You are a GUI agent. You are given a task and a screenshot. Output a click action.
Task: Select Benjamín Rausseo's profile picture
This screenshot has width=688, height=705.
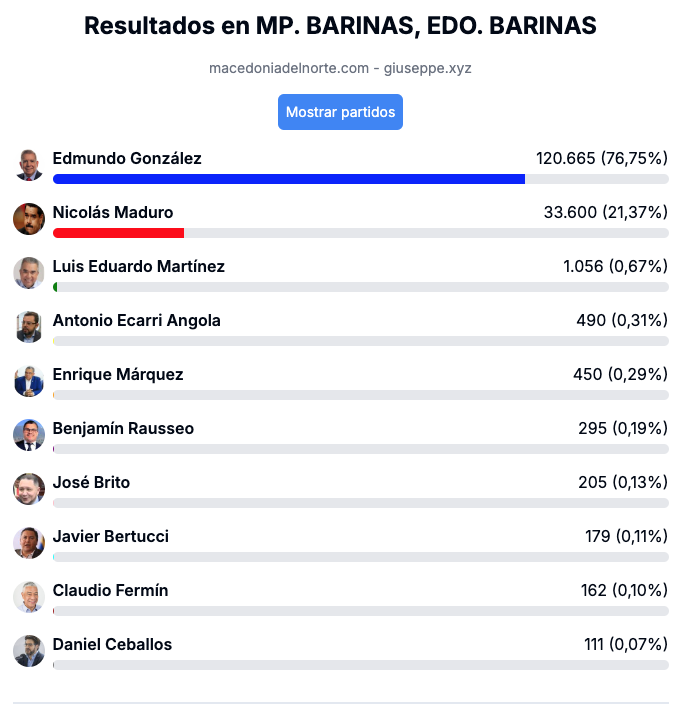(29, 435)
